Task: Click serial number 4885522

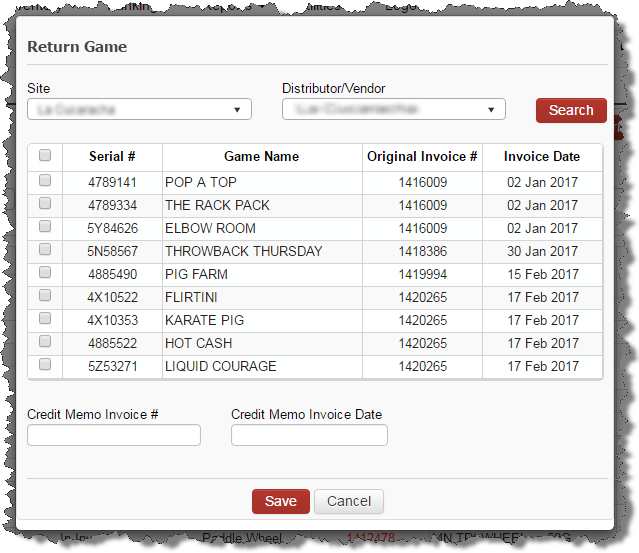Action: 112,344
